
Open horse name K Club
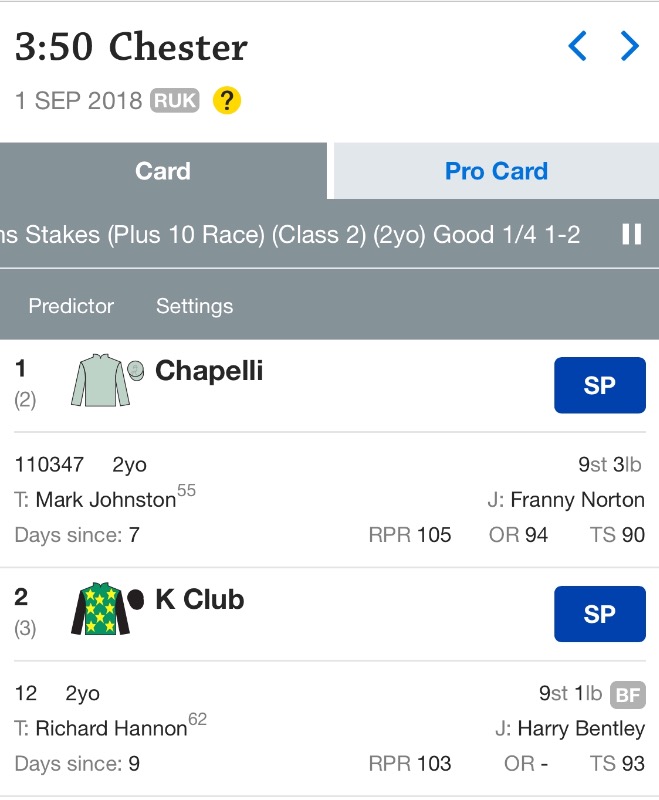click(200, 599)
